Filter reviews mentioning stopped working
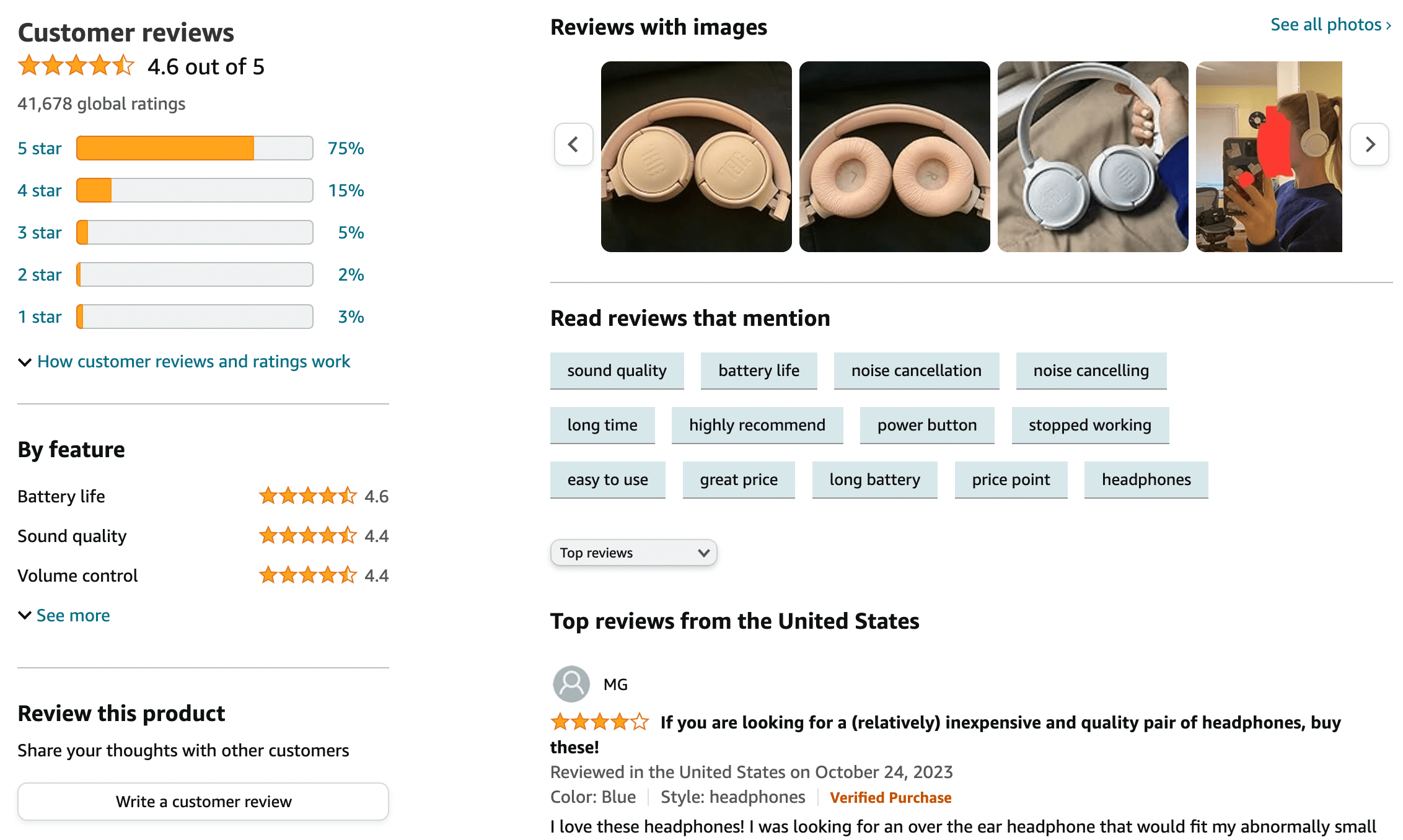Screen dimensions: 1403x840 1089,425
